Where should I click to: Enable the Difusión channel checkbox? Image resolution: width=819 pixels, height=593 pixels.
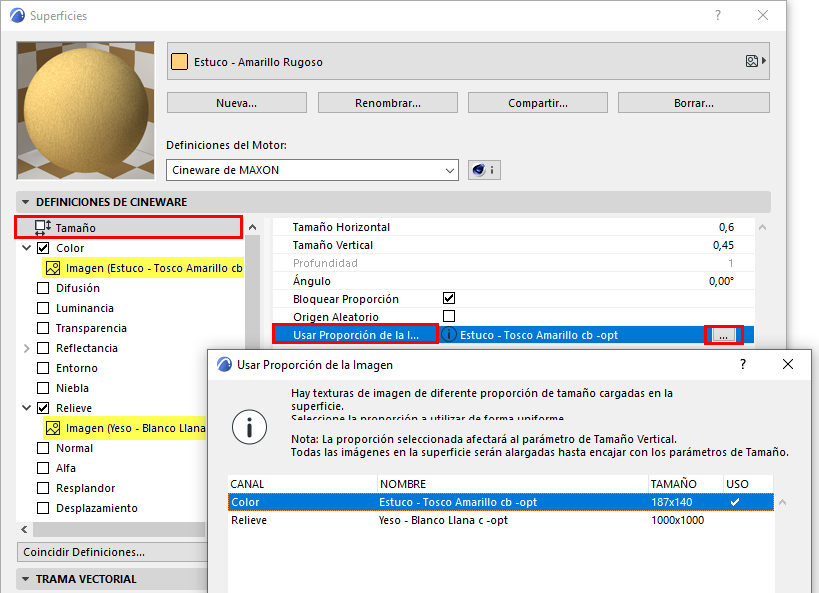[43, 288]
